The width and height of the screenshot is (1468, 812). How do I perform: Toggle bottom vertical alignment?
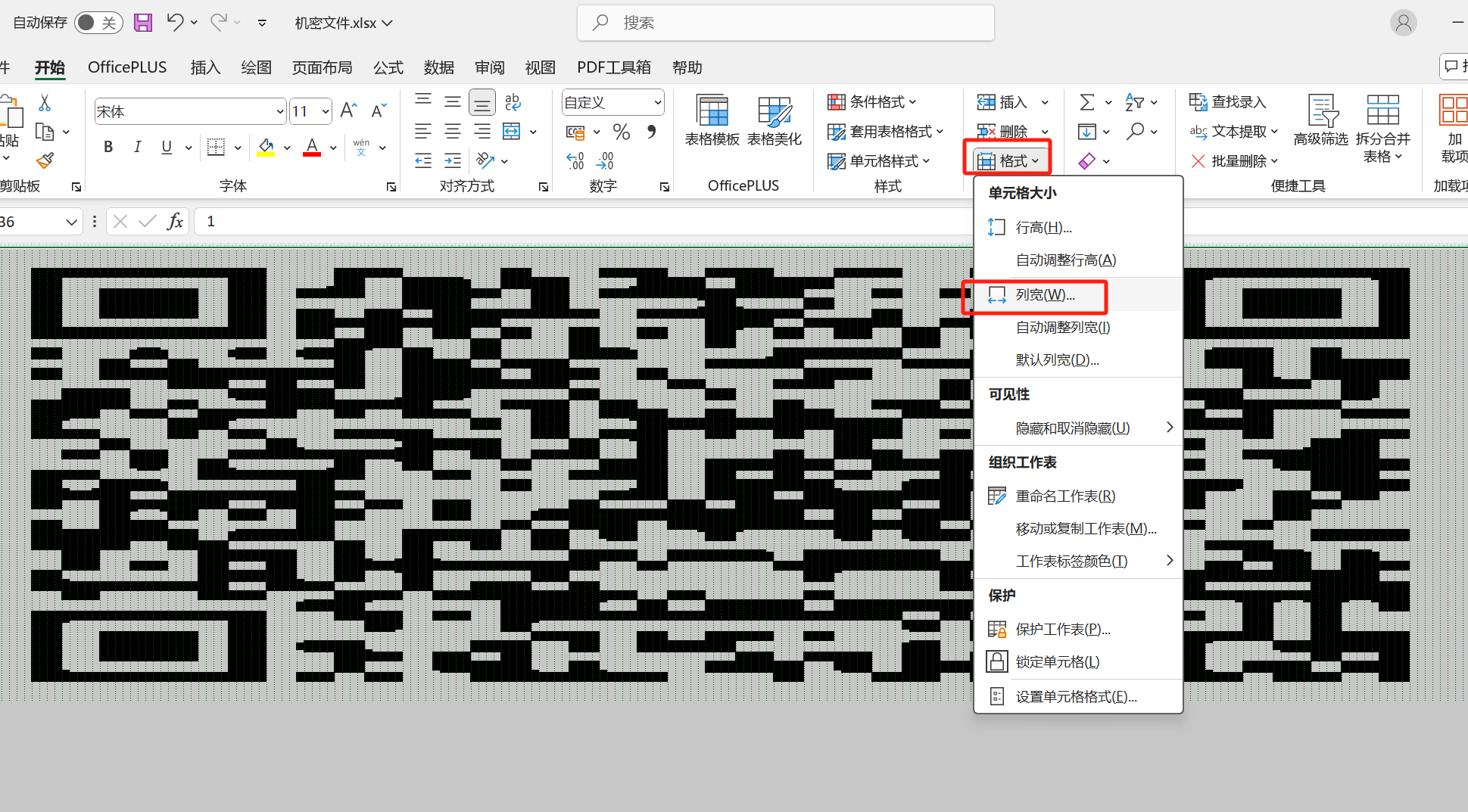click(482, 102)
